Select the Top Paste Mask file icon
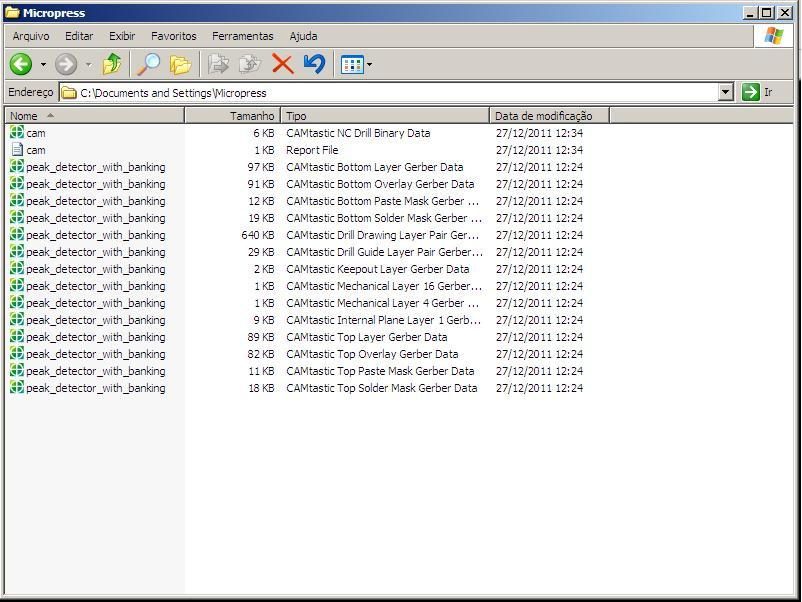 [x=17, y=370]
